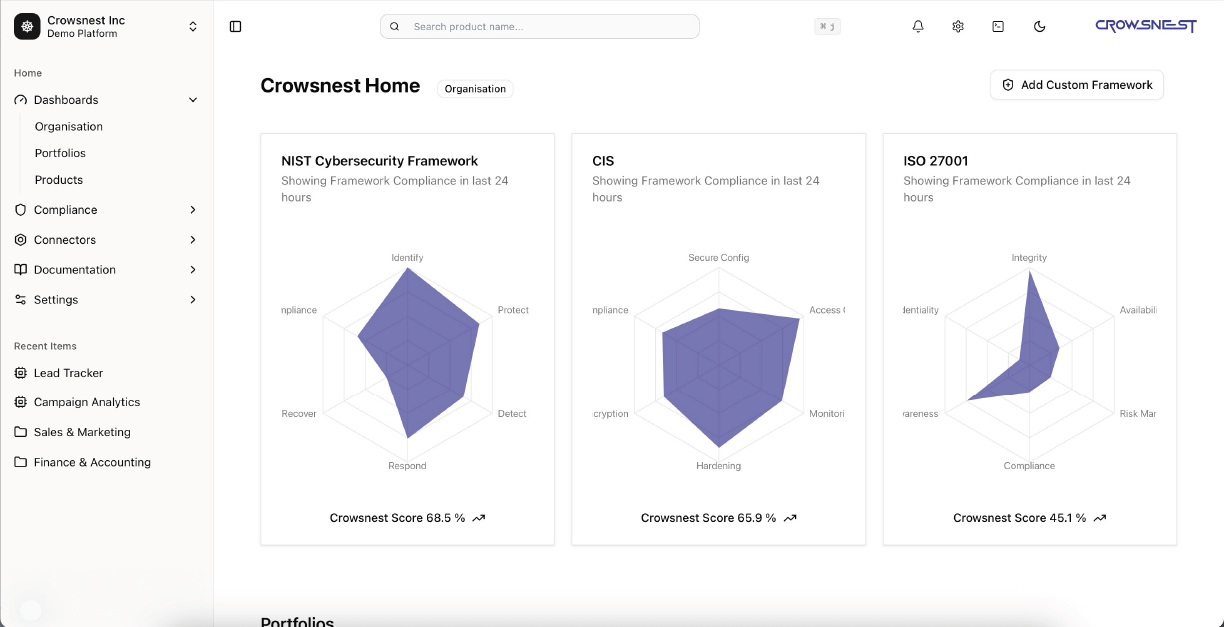Click the trend arrow icon beside score 45.1 %
The height and width of the screenshot is (627, 1224).
[x=1100, y=518]
